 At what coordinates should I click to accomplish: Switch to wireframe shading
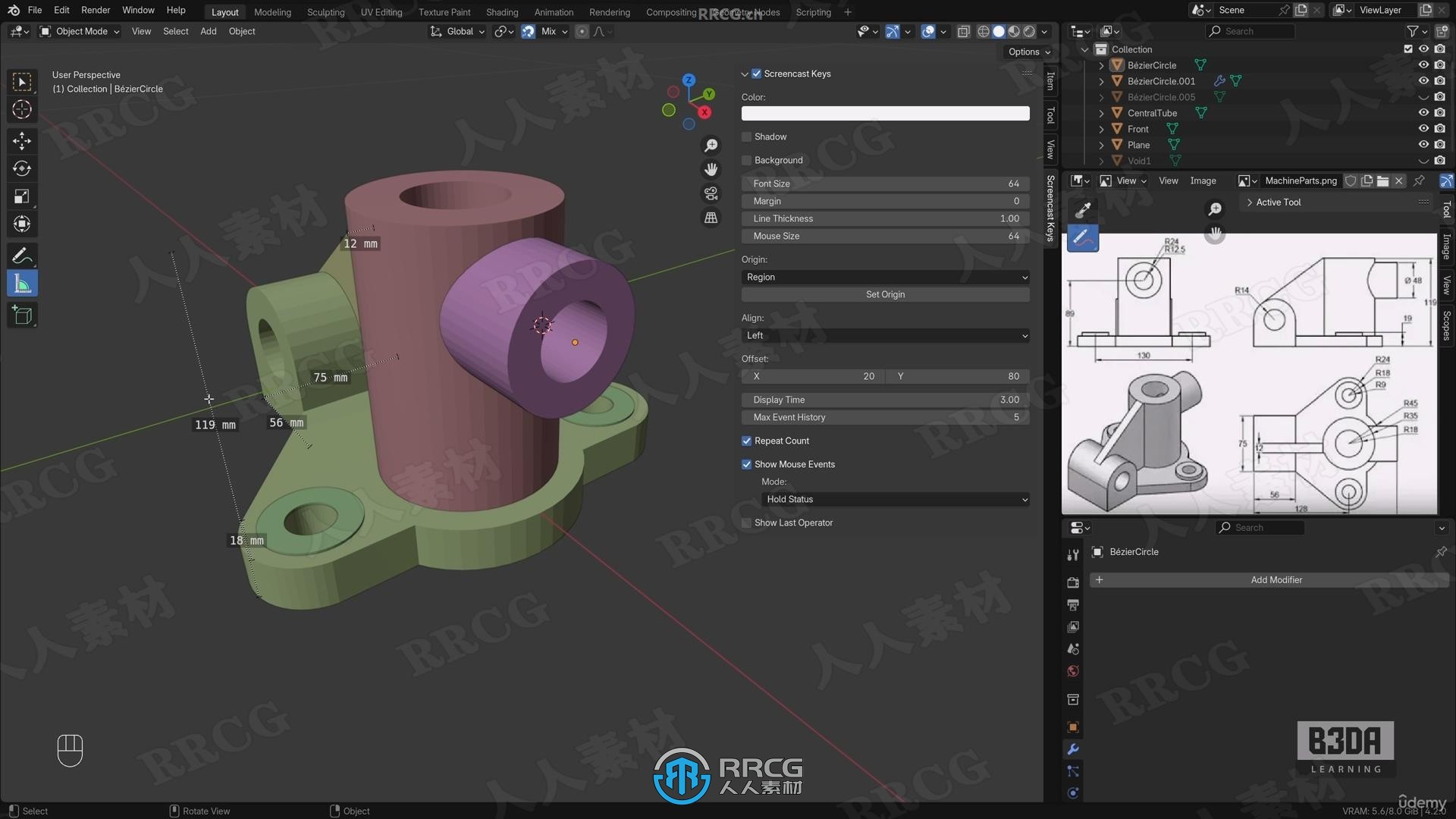point(984,31)
